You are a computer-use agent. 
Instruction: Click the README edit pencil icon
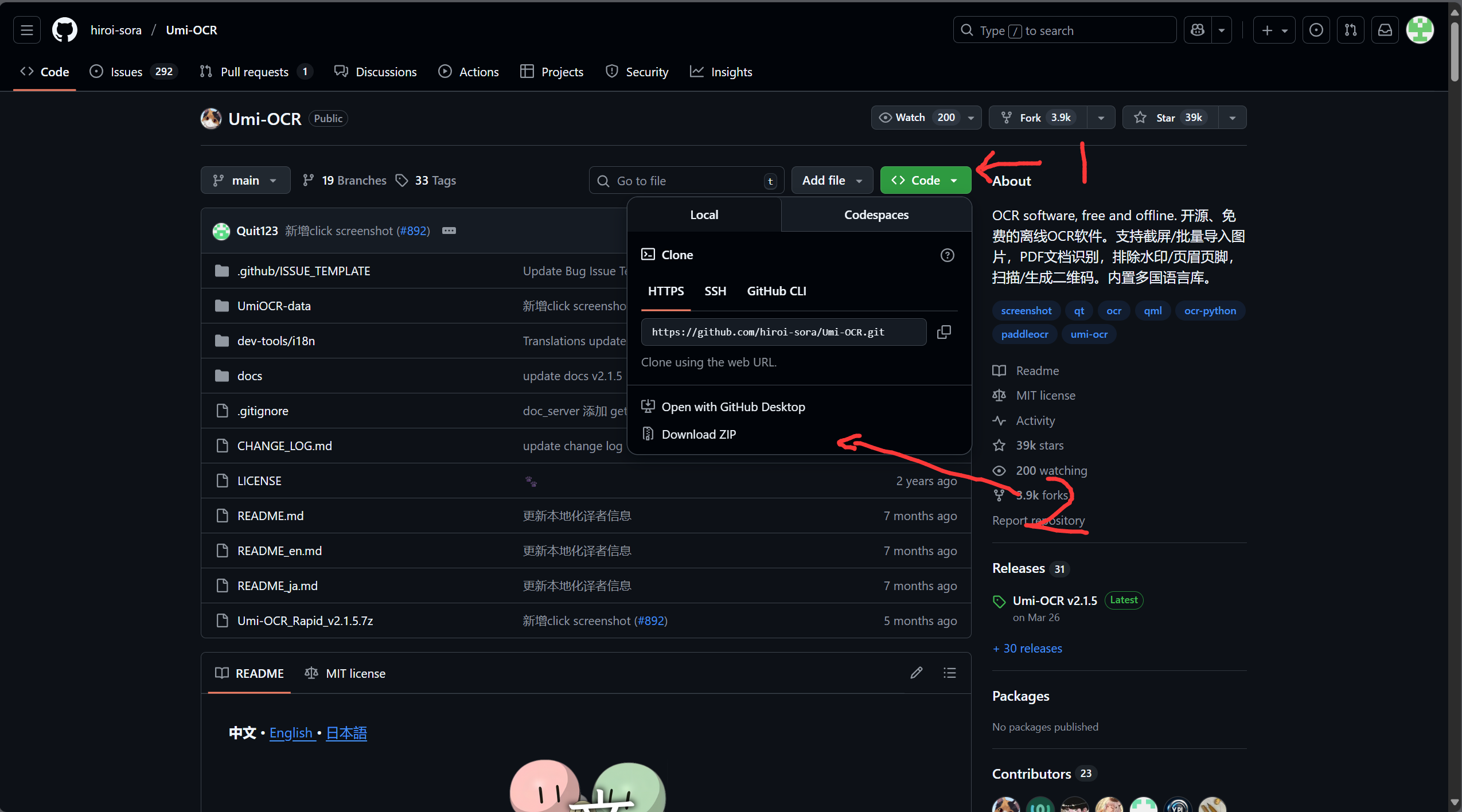point(916,673)
